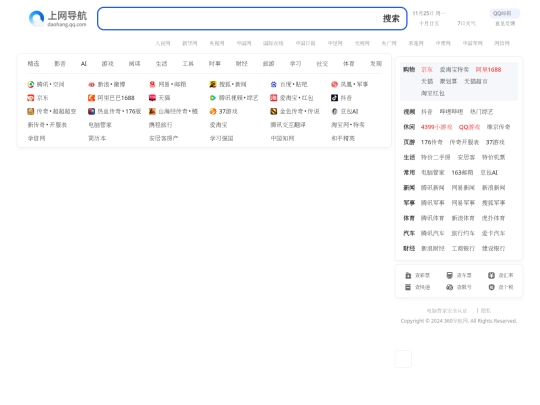This screenshot has height=405, width=540.
Task: Open the 中国日报 link
Action: (x=305, y=43)
